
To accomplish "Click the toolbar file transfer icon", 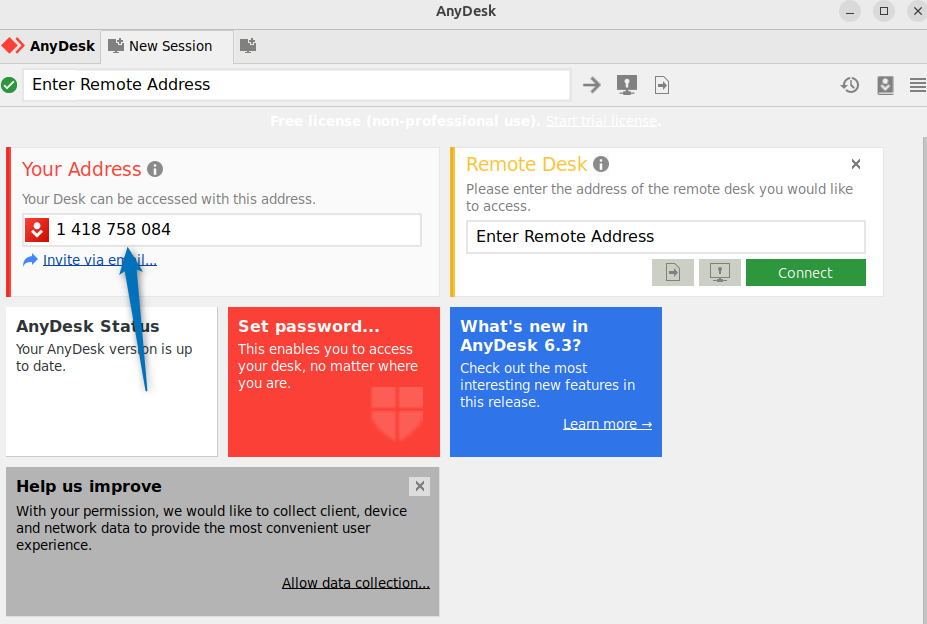I will pos(662,85).
